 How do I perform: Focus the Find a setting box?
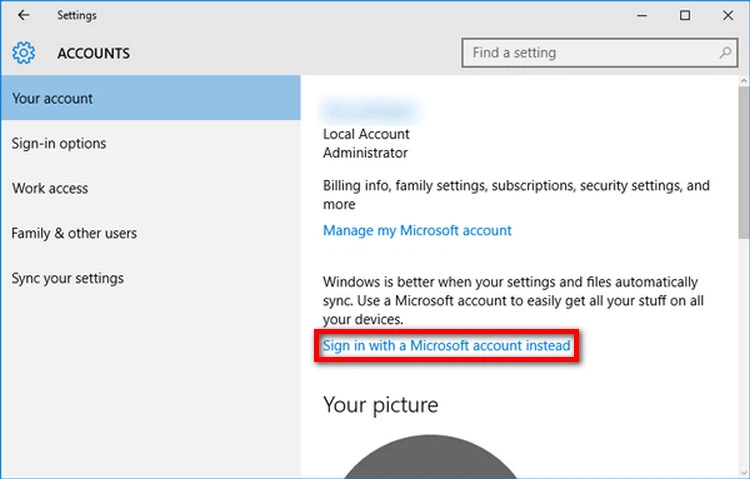coord(599,53)
